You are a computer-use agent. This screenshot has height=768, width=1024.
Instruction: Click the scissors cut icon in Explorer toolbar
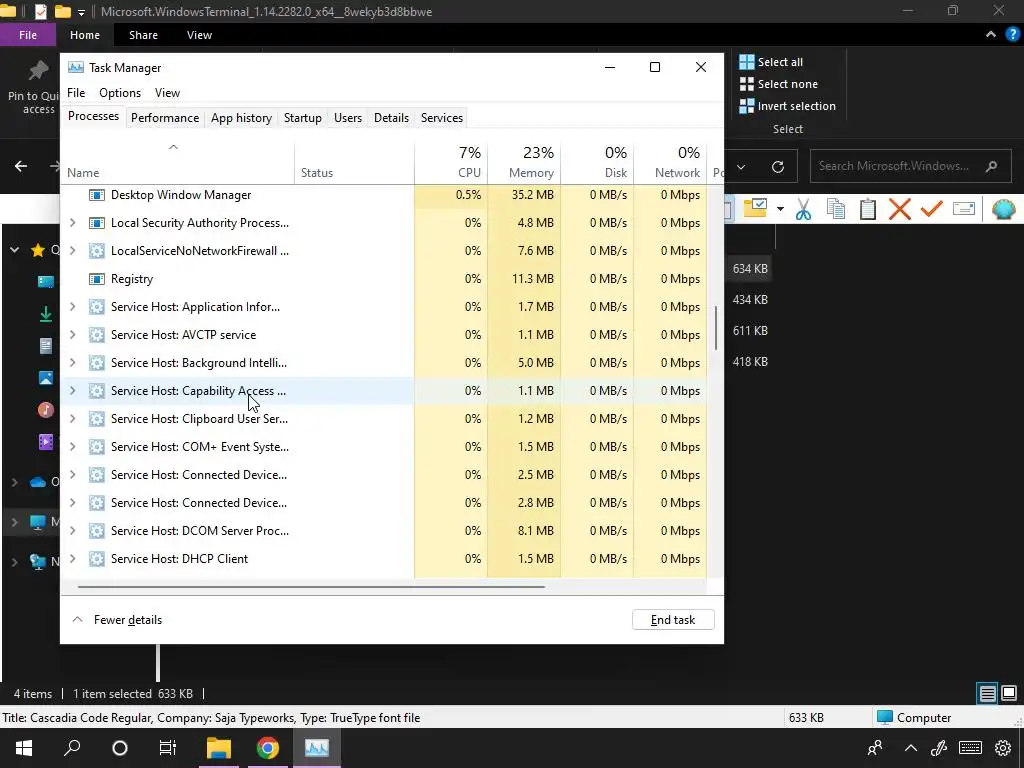[x=803, y=210]
